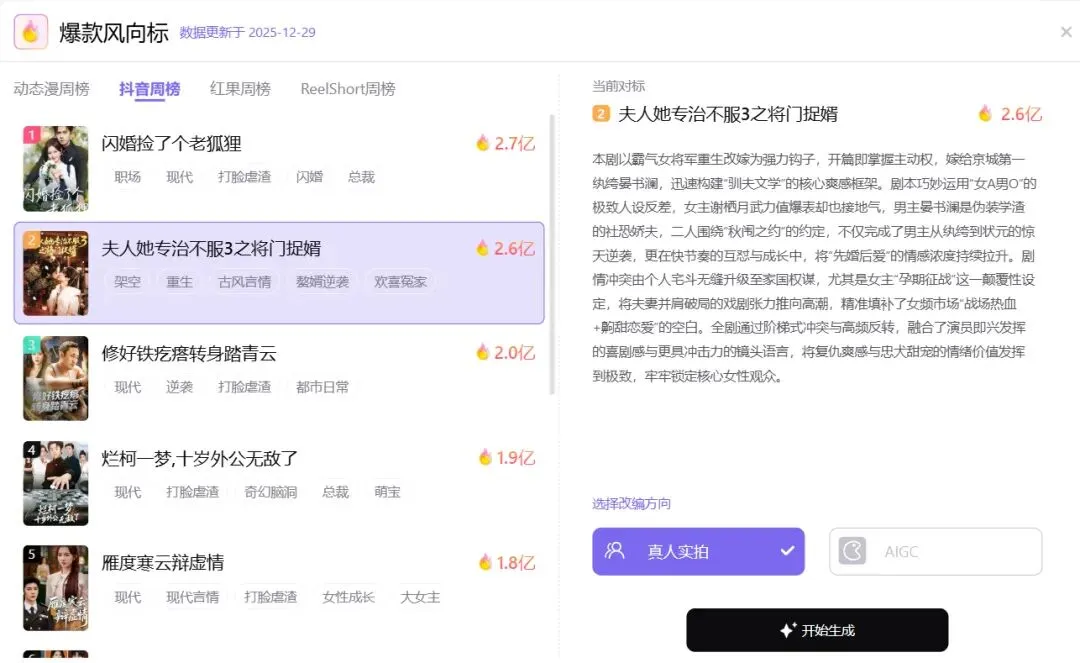Select list entry 夫人她专治不服3之将门捉婿
Viewport: 1080px width, 663px height.
(279, 273)
